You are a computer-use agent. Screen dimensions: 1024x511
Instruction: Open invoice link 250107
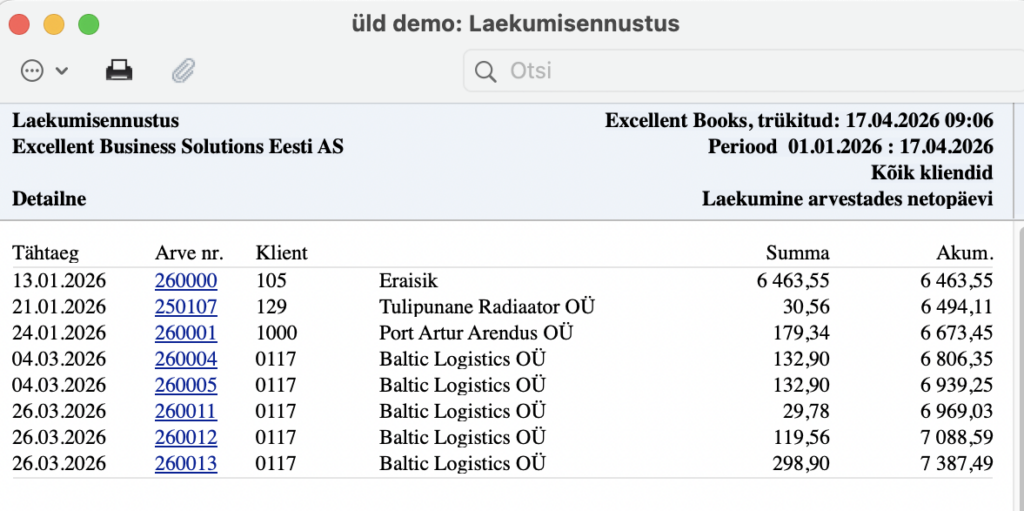pos(186,307)
